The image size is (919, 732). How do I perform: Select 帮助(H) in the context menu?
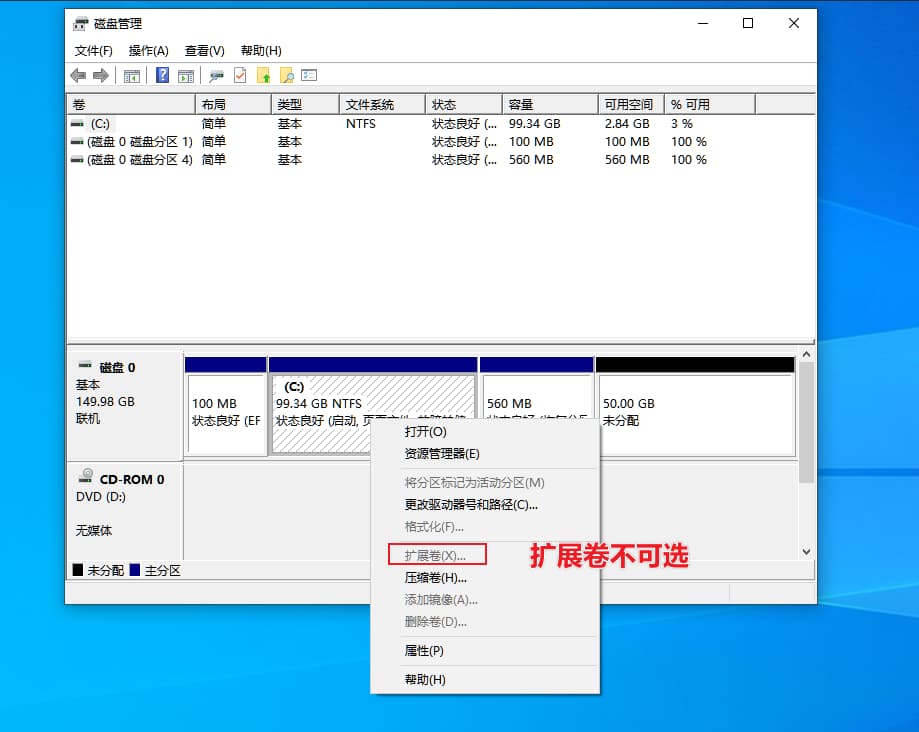(485, 680)
